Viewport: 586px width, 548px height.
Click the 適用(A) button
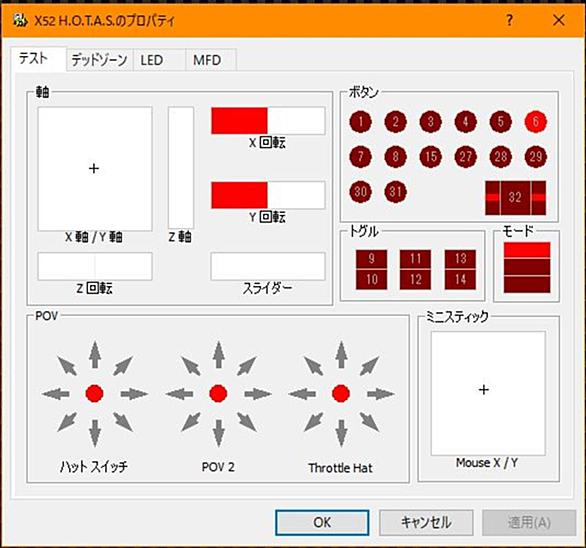tap(529, 522)
